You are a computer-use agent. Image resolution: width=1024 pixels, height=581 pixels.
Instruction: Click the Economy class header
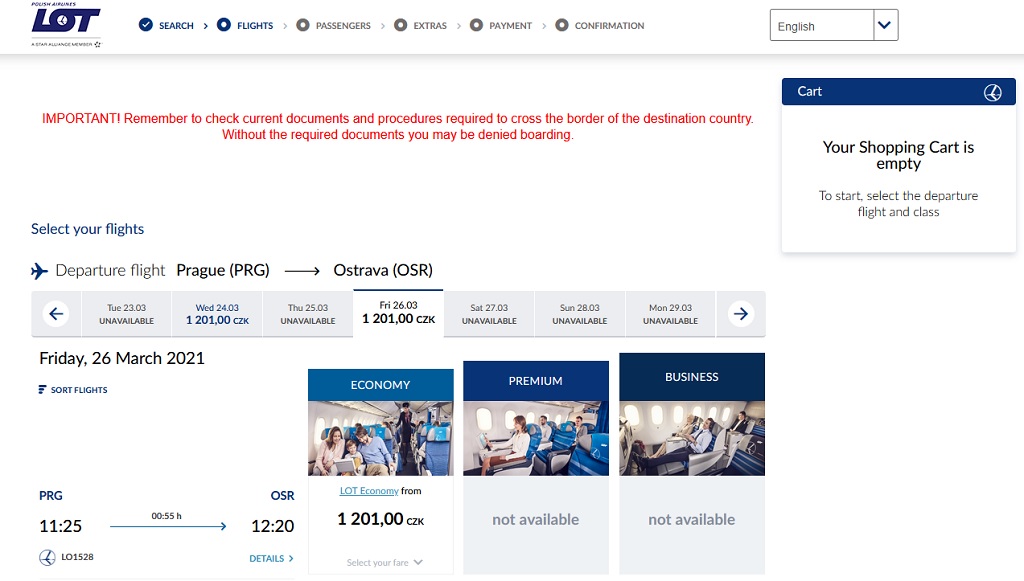pyautogui.click(x=381, y=385)
